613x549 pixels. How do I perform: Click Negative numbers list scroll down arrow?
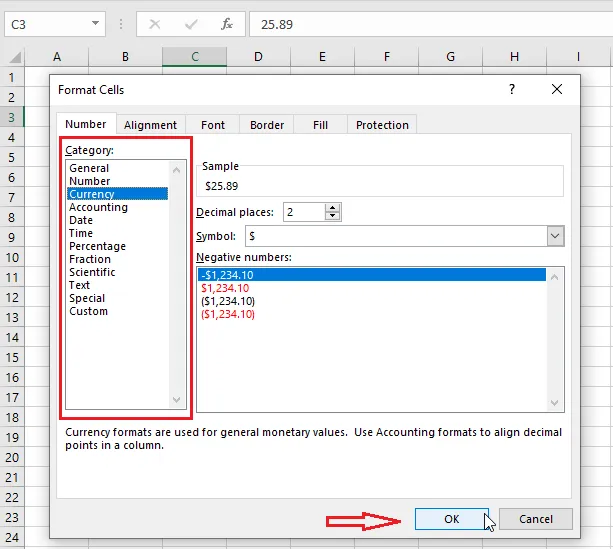554,402
